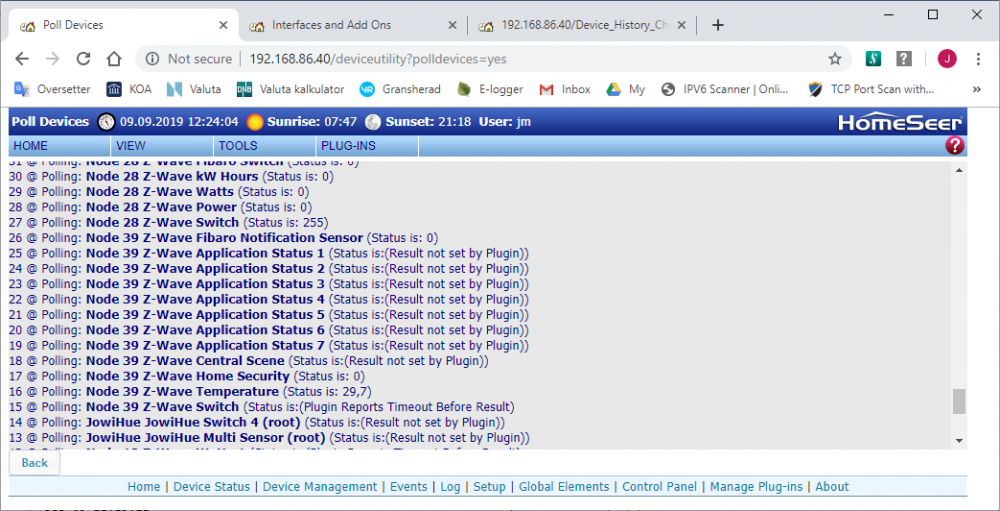Click the HomeSeer logo

899,122
